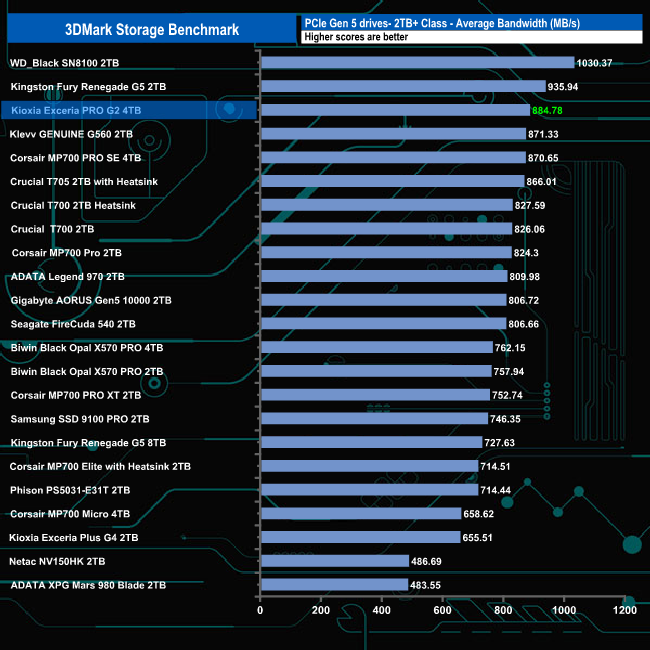Click the 806.72 value
Viewport: 650px width, 650px height.
pyautogui.click(x=524, y=301)
